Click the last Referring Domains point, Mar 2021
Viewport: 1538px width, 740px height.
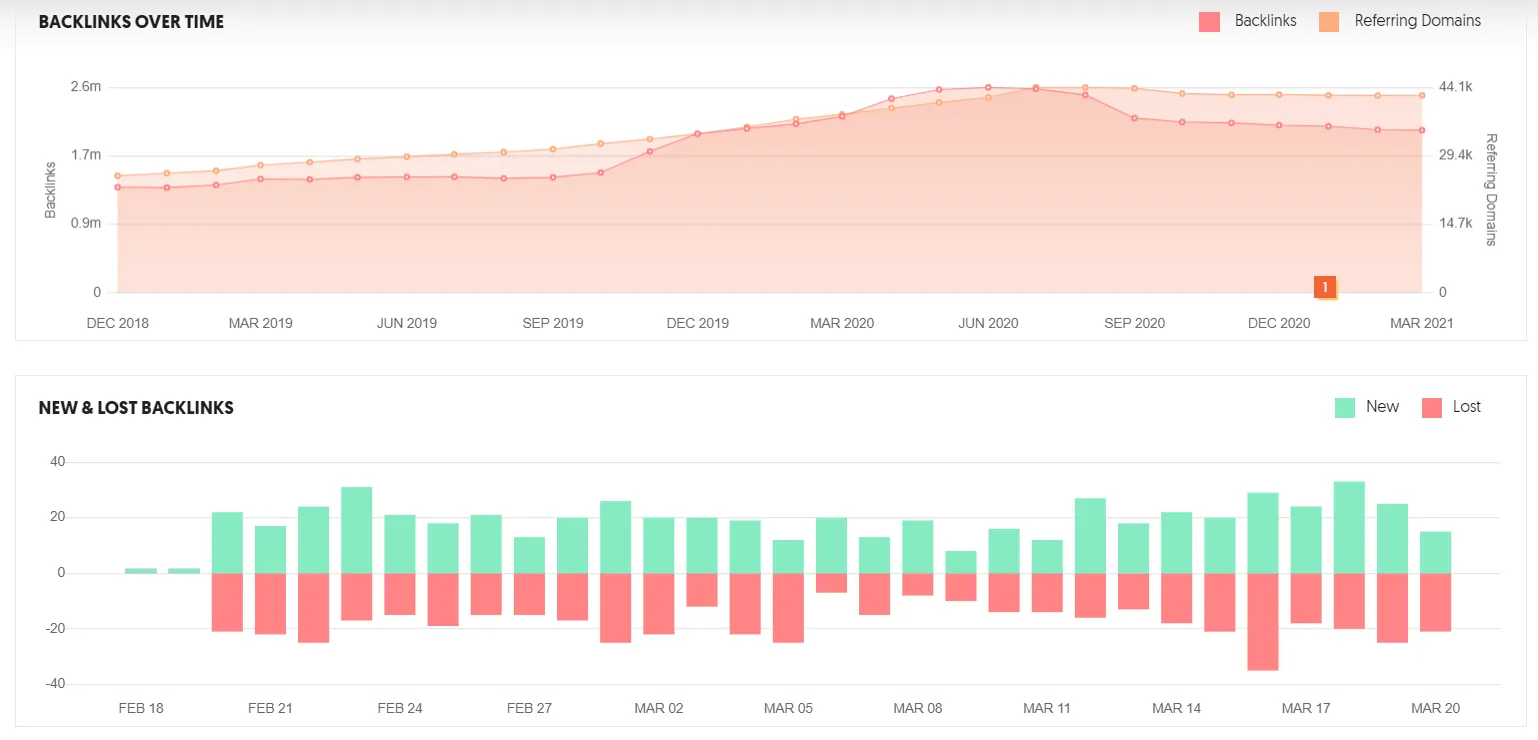1421,96
